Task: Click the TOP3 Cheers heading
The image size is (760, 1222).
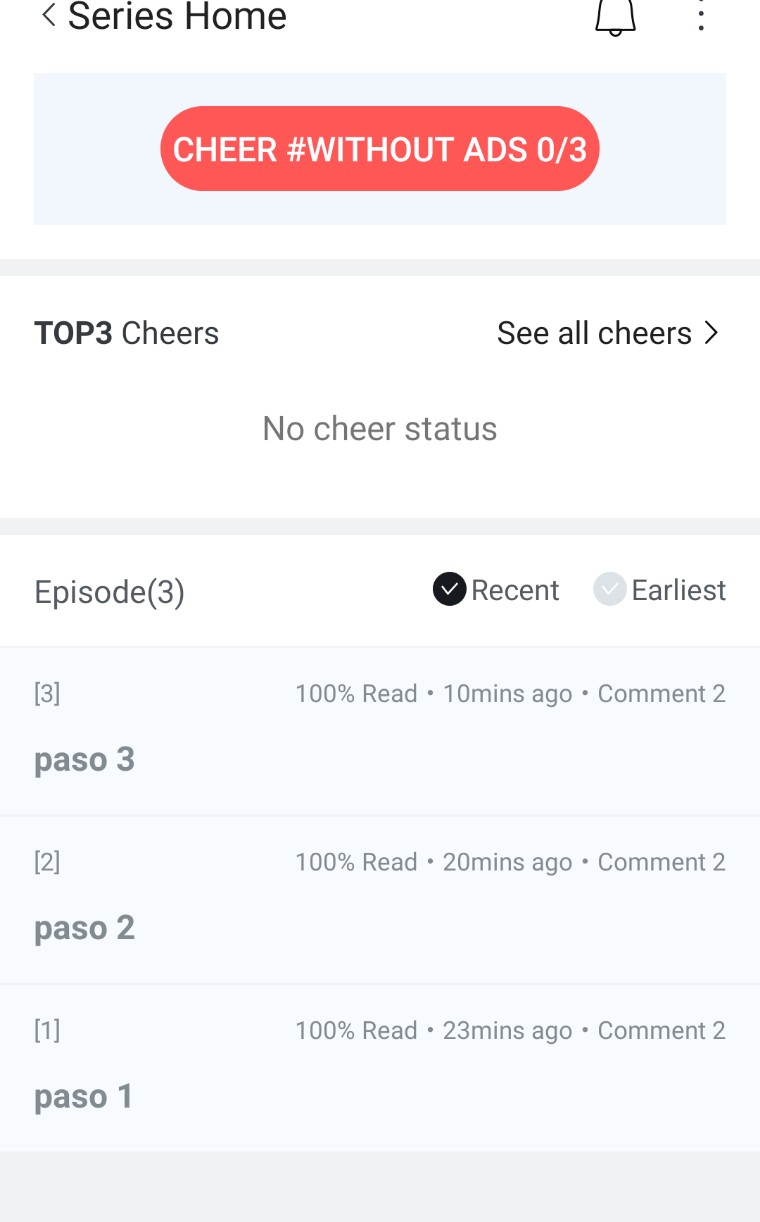Action: (x=127, y=333)
